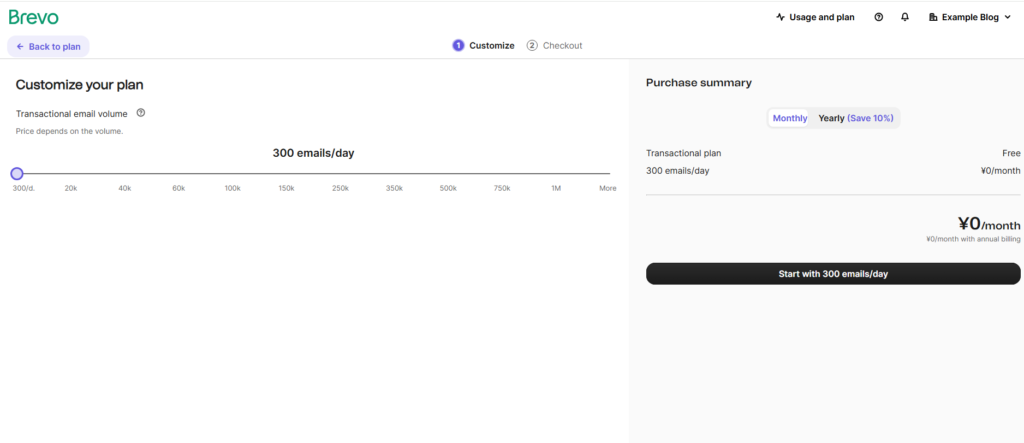Screen dimensions: 1024x443
Task: Open the help question mark icon
Action: pyautogui.click(x=878, y=17)
